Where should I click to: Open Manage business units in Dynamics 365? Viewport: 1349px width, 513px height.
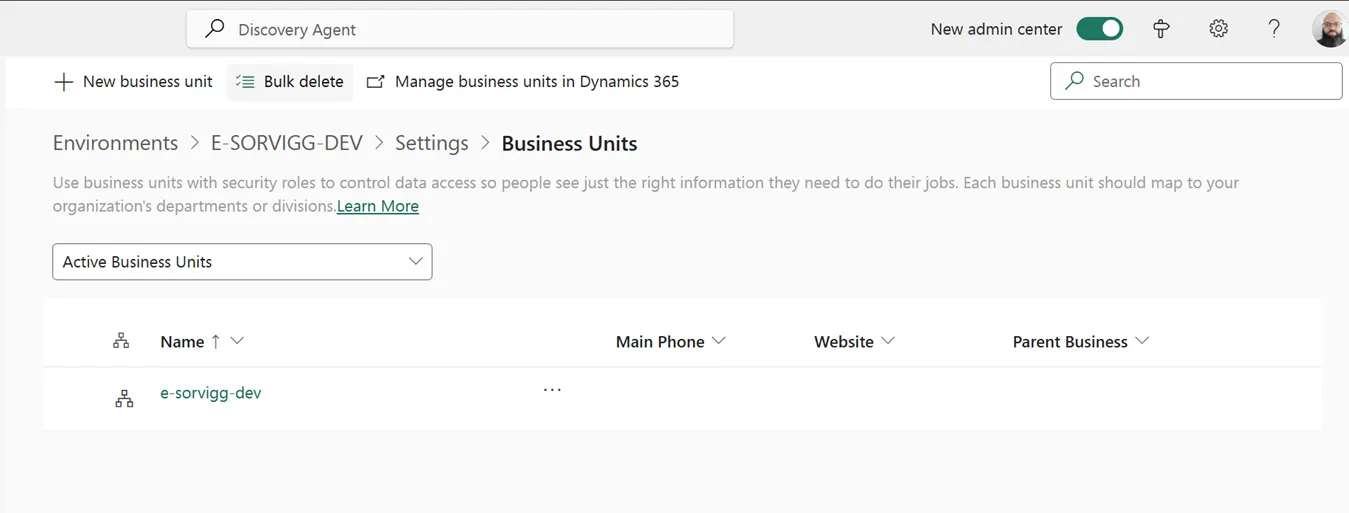pos(523,82)
